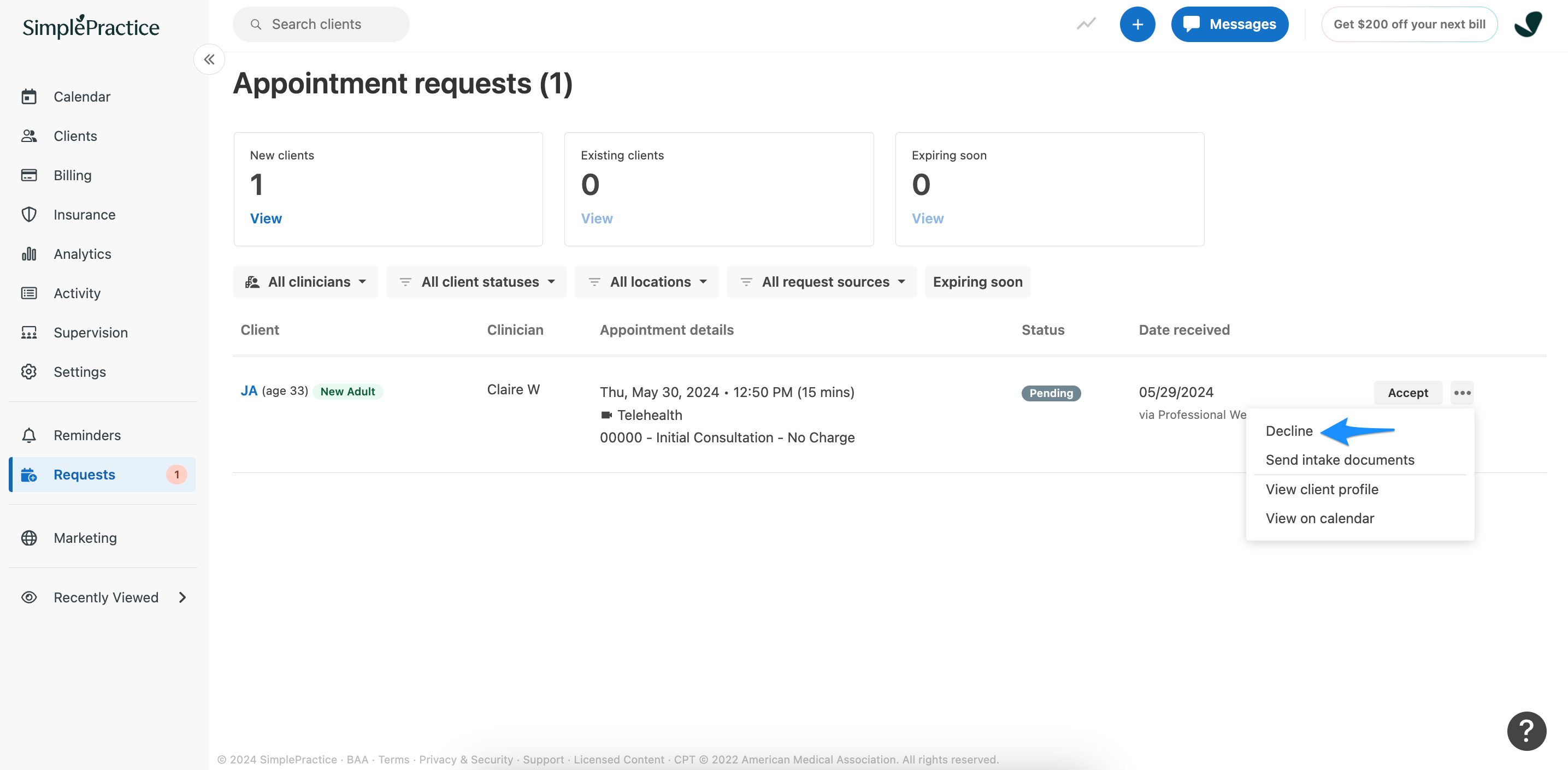Select the Requests sidebar item
The height and width of the screenshot is (770, 1568).
tap(102, 475)
